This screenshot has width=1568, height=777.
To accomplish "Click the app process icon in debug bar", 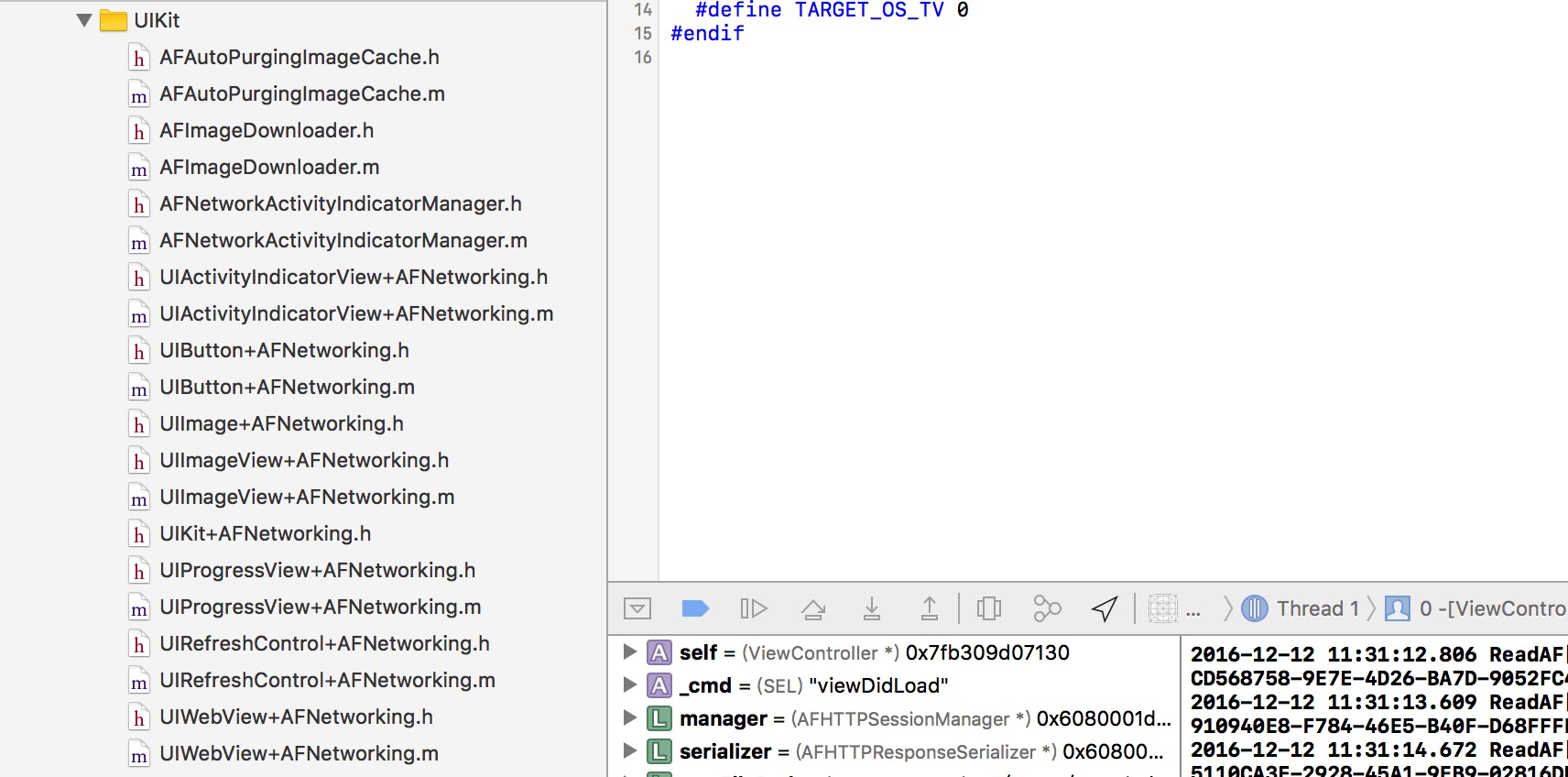I will click(1162, 608).
